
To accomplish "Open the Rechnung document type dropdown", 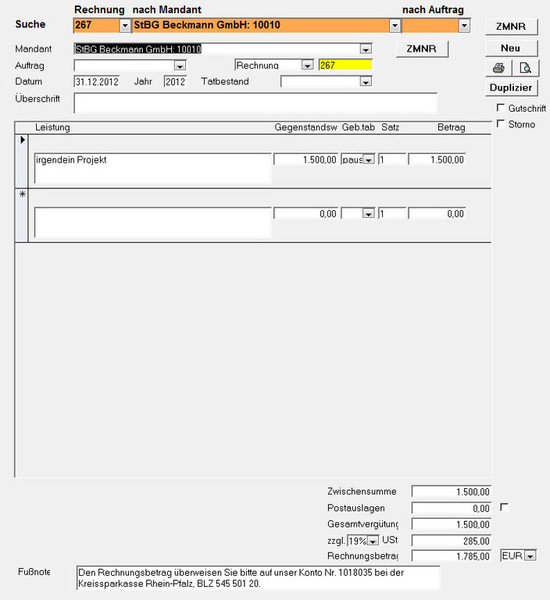I will (307, 65).
